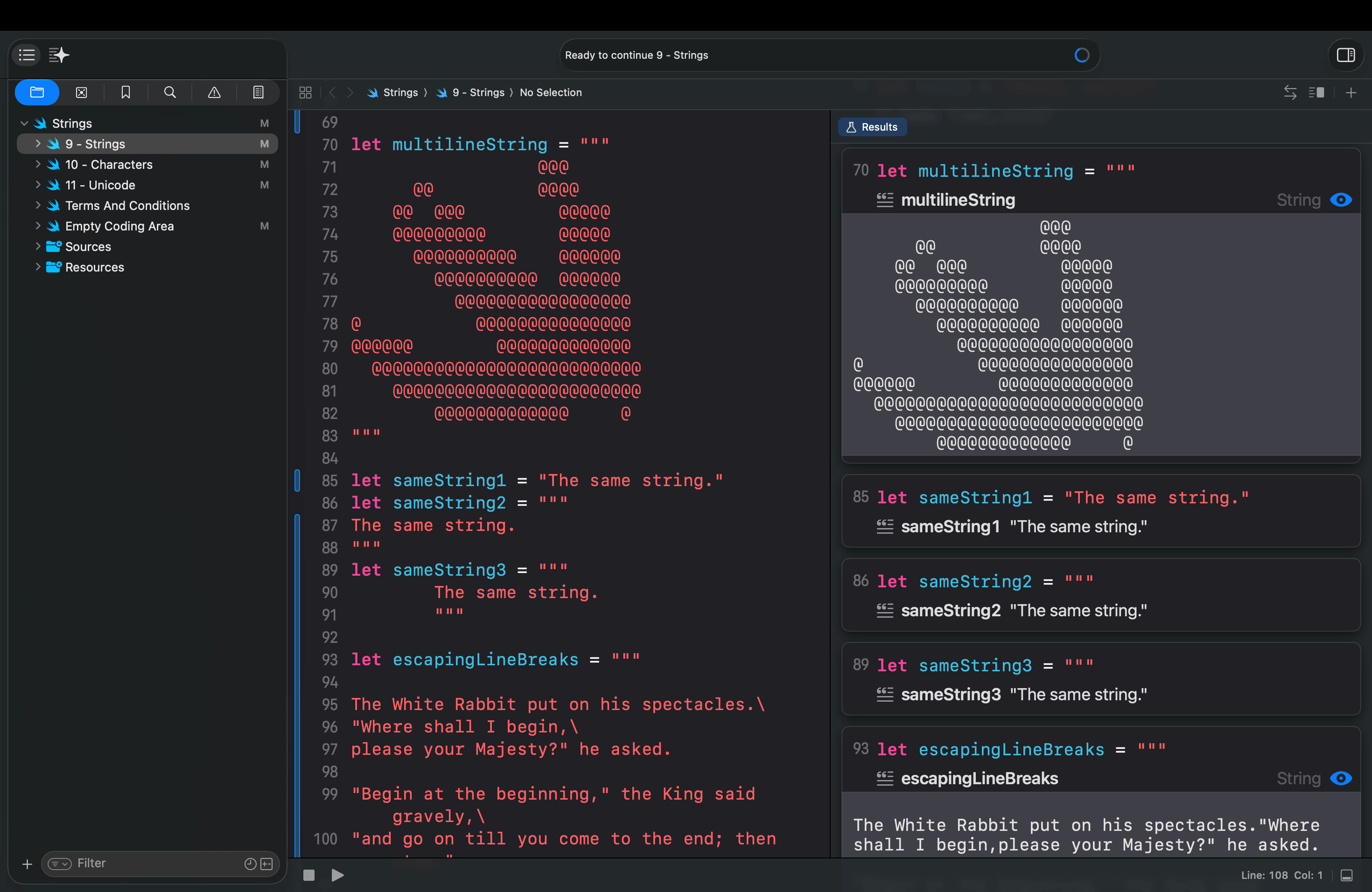Expand the Empty Coding Area page
The width and height of the screenshot is (1372, 892).
(x=38, y=226)
